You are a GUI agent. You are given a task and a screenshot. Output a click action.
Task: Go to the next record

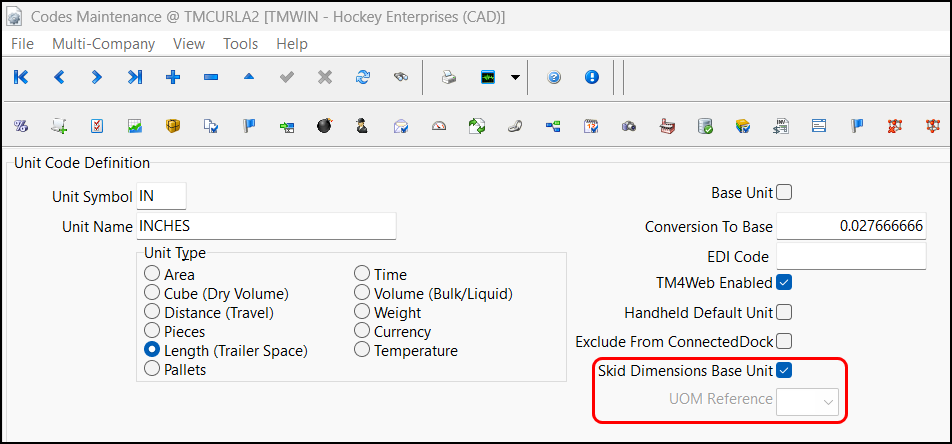pos(97,77)
